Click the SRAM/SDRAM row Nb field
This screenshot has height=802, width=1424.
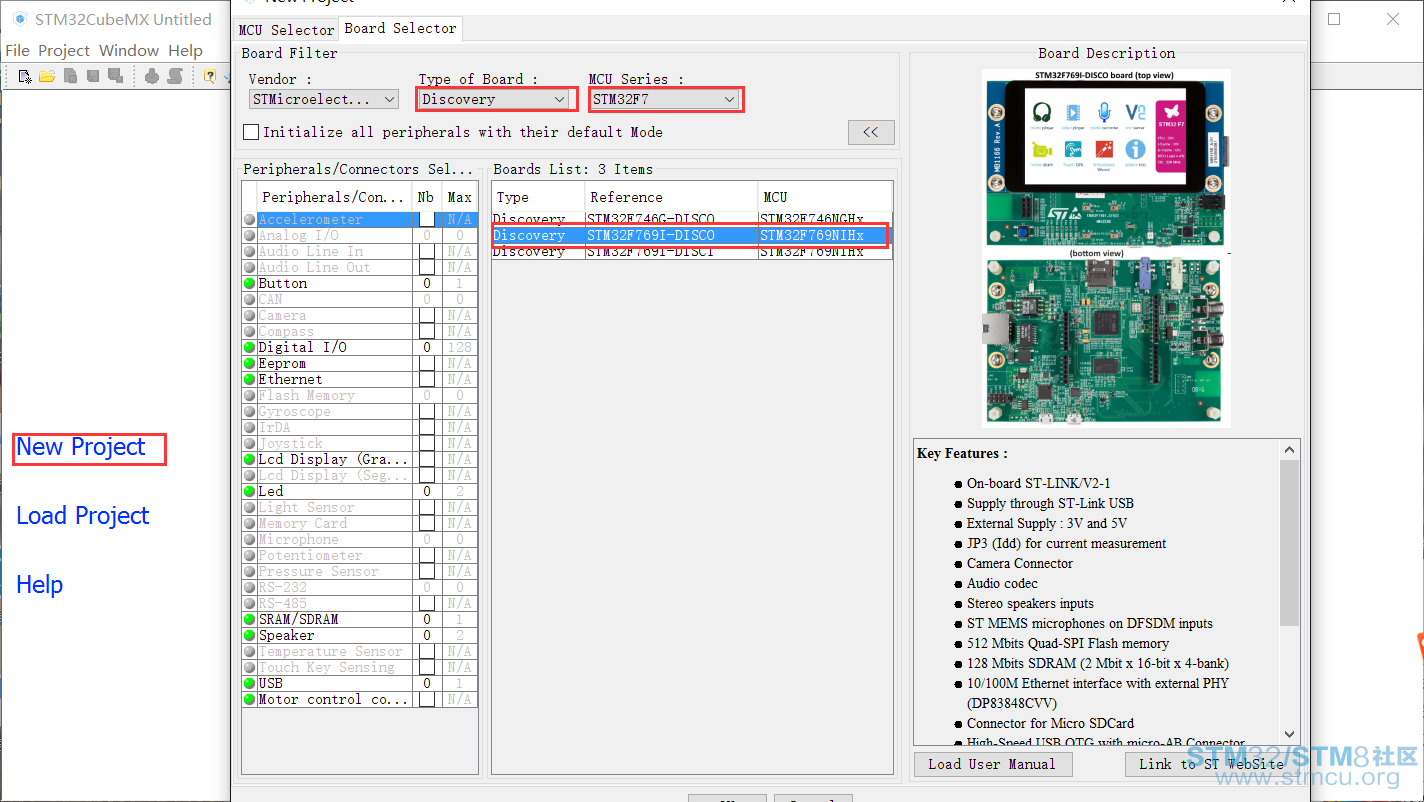click(427, 620)
